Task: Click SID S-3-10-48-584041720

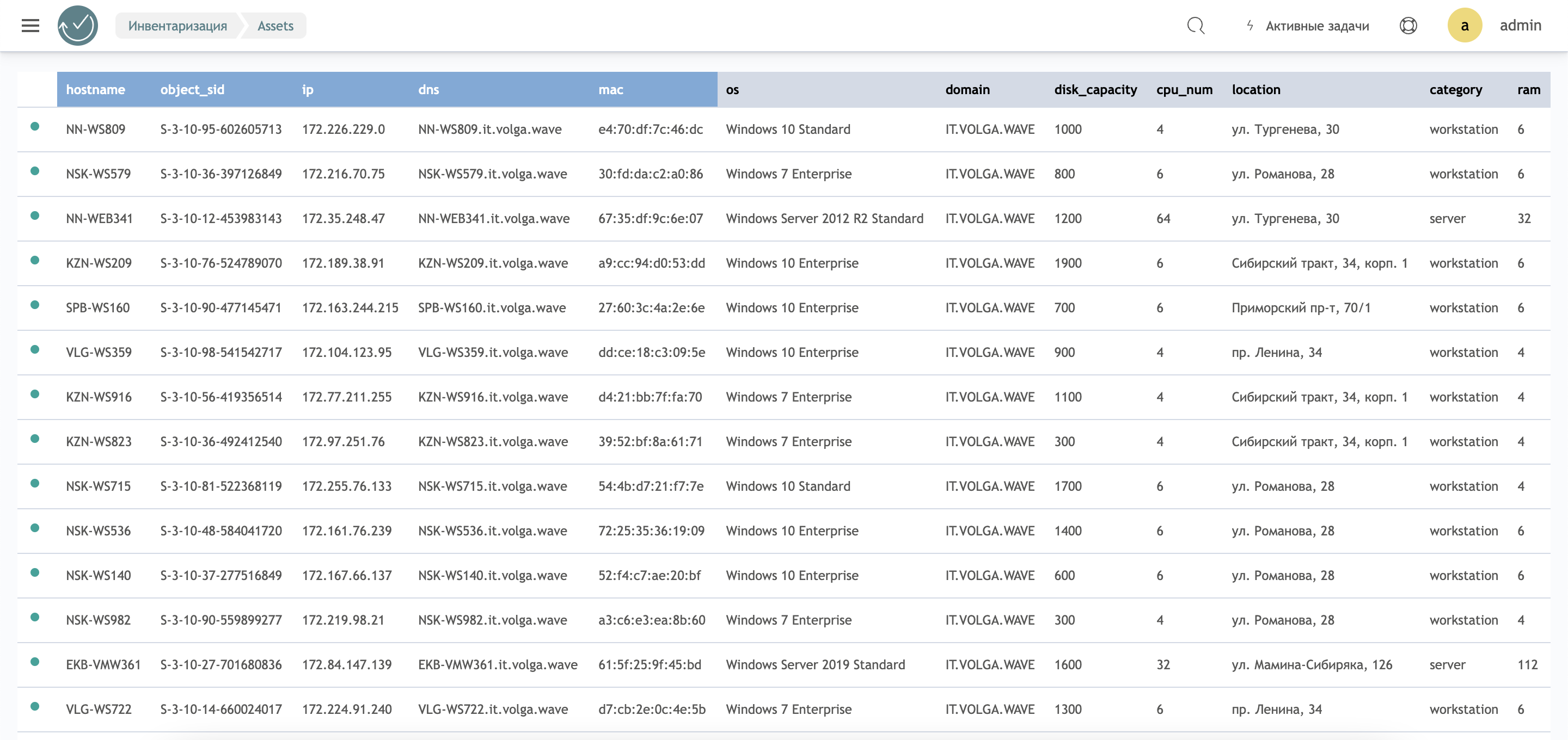Action: pyautogui.click(x=221, y=531)
